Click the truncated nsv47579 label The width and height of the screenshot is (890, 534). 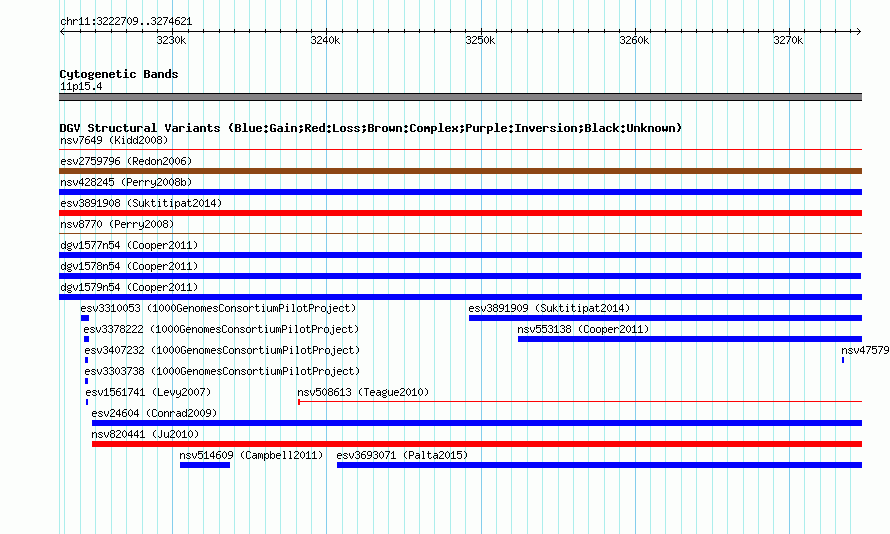click(865, 350)
